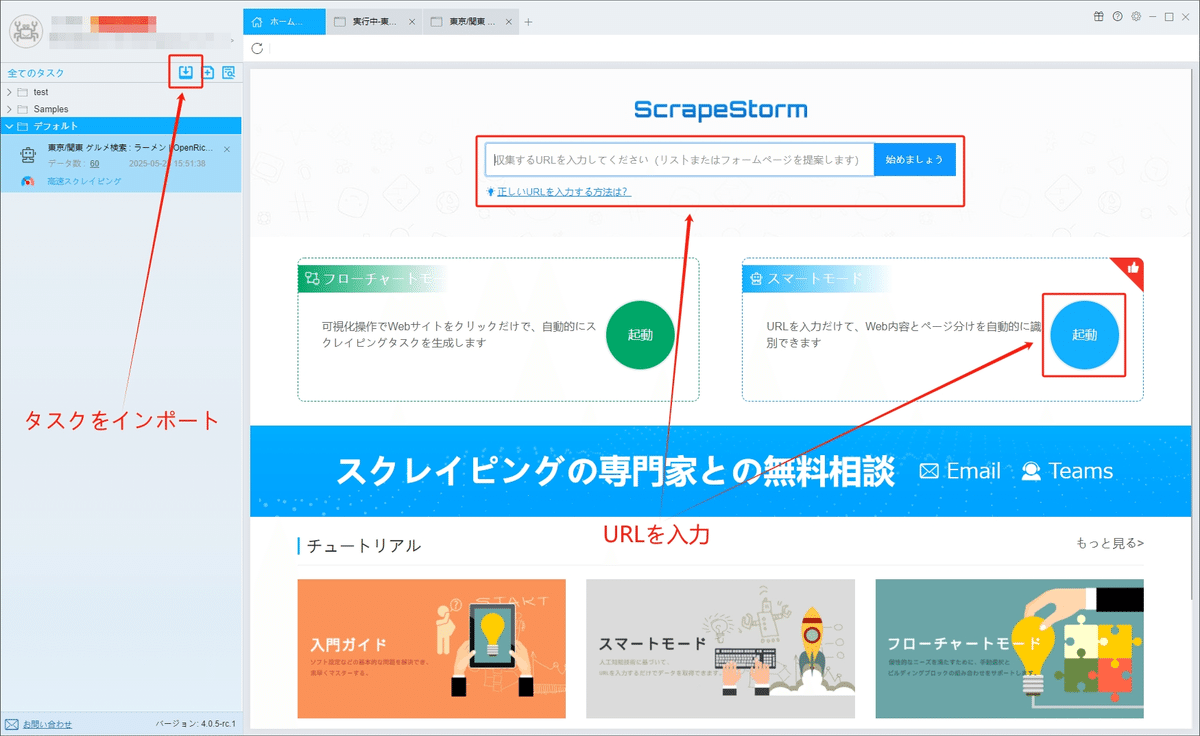Add a new tab with plus icon
This screenshot has width=1200, height=736.
click(528, 22)
